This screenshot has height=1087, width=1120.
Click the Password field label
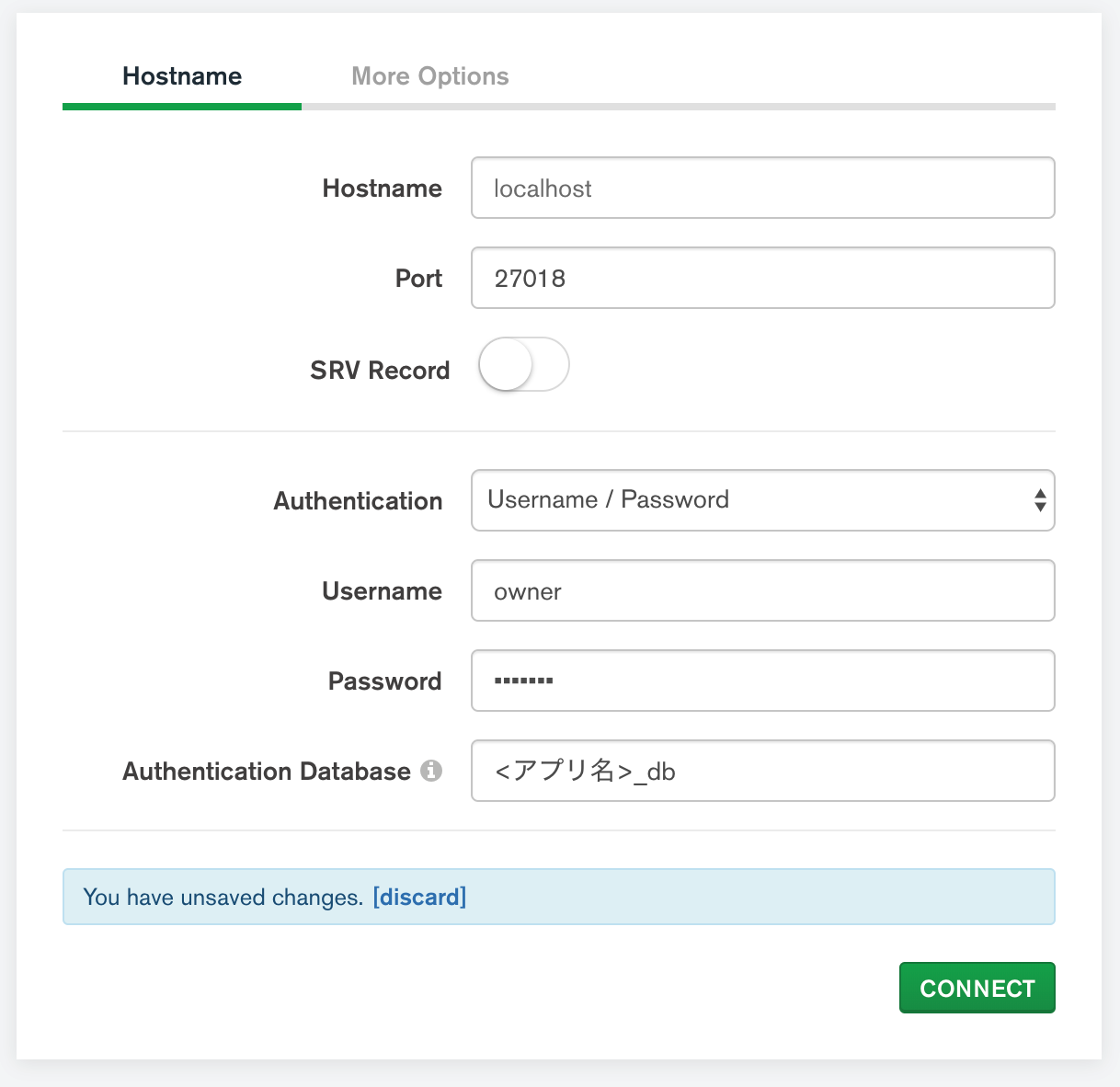coord(384,681)
